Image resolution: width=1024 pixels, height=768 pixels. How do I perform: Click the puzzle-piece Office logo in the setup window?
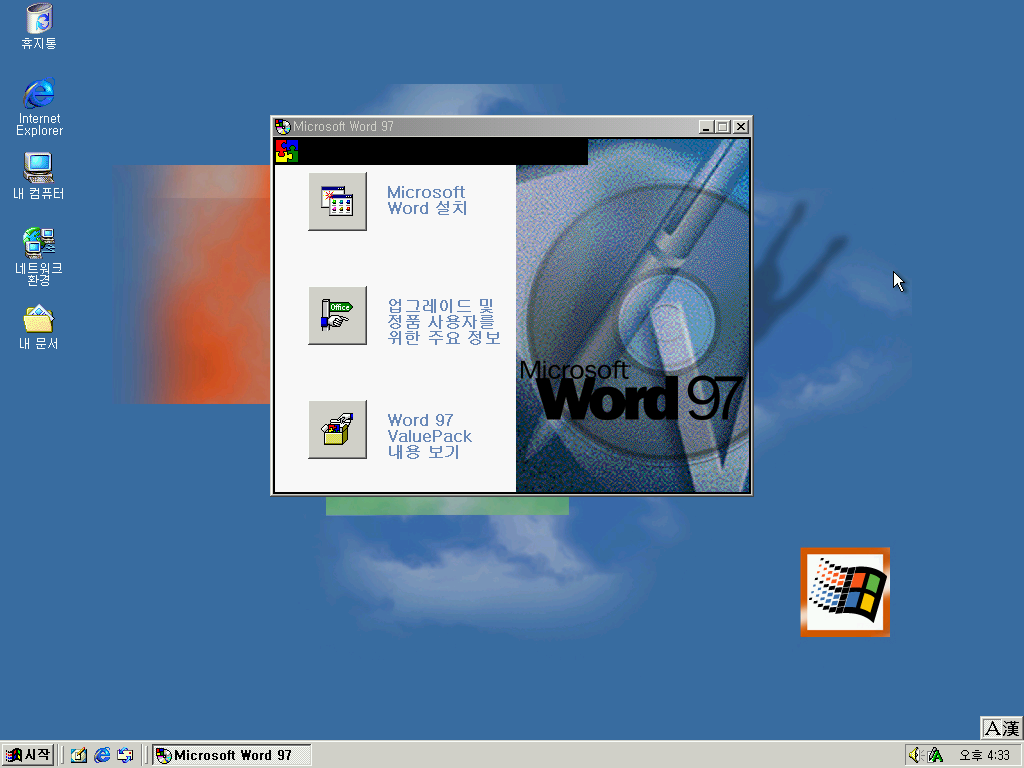click(287, 151)
